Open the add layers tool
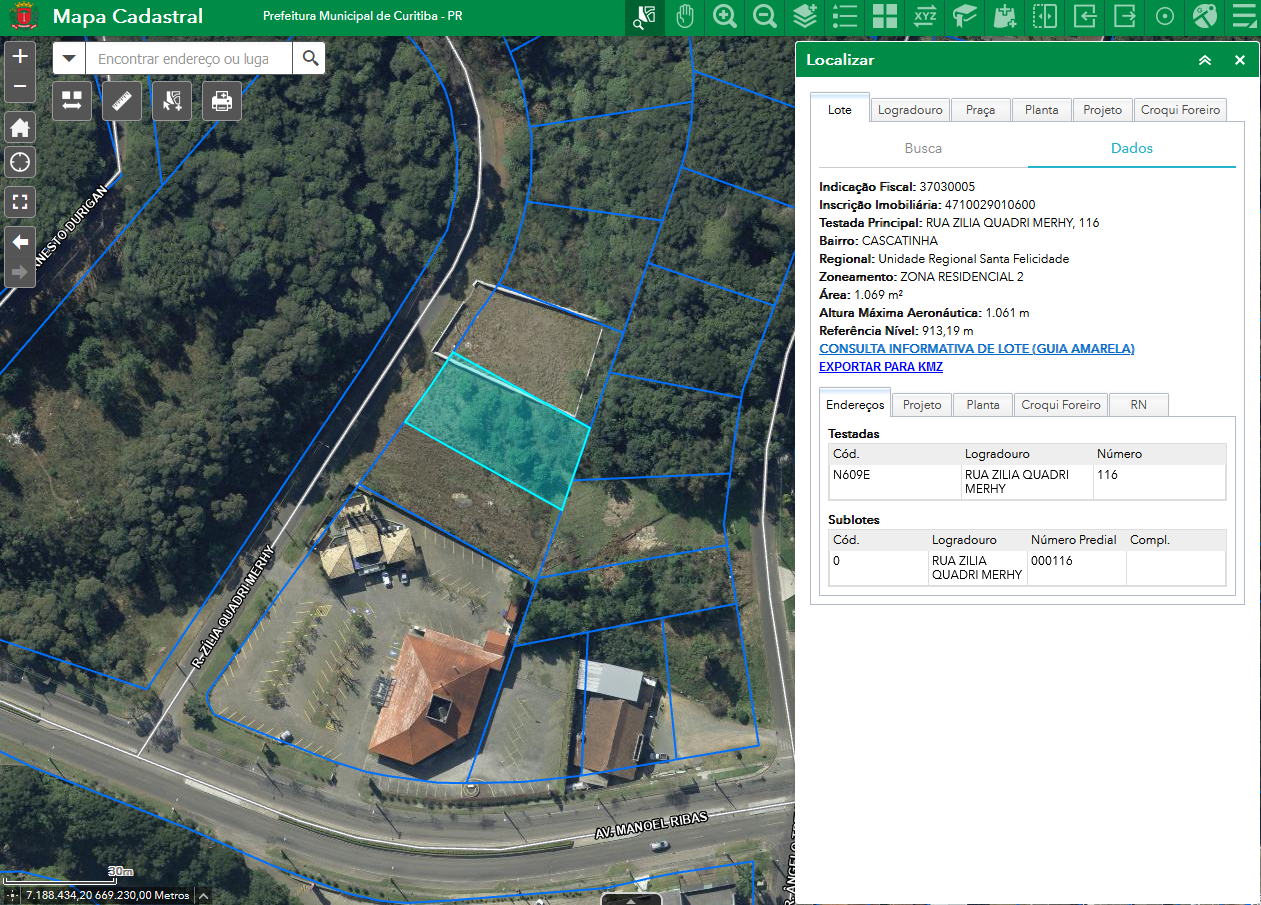Image resolution: width=1261 pixels, height=905 pixels. pyautogui.click(x=805, y=17)
